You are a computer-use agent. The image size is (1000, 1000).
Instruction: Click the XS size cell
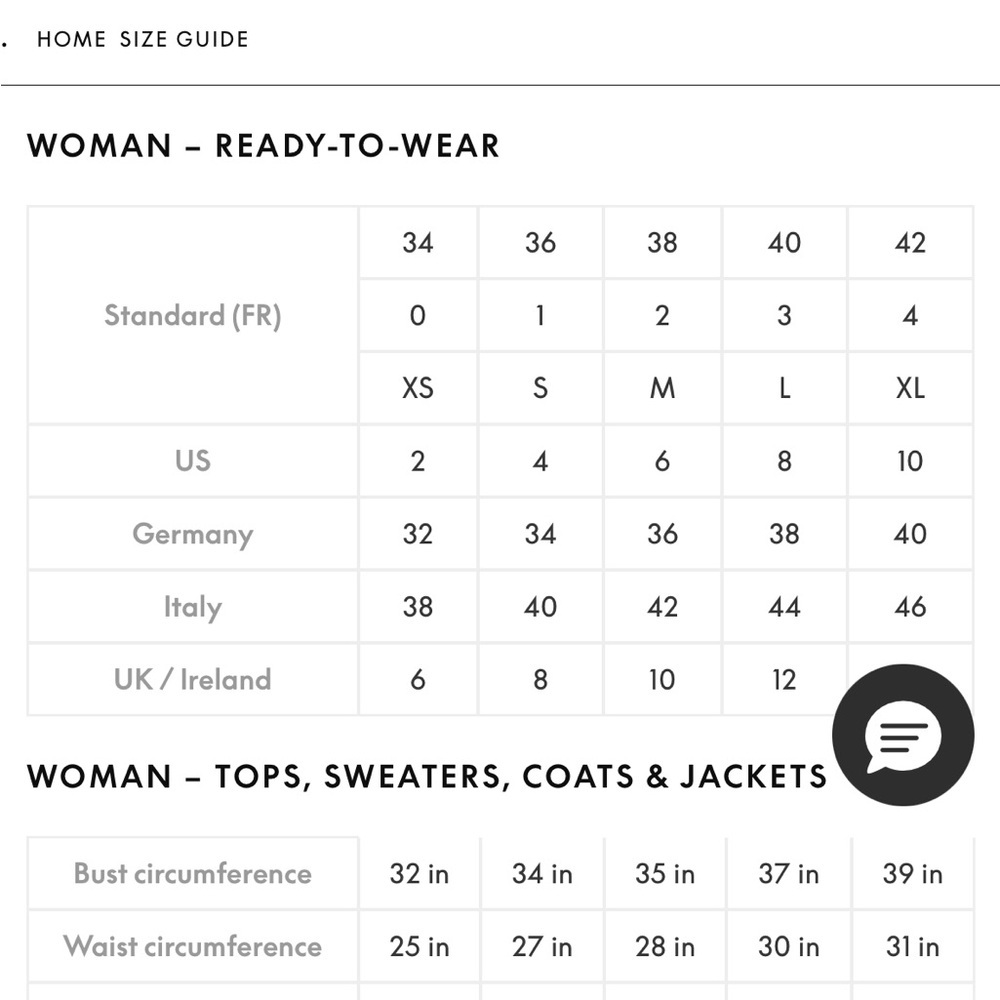(x=418, y=388)
